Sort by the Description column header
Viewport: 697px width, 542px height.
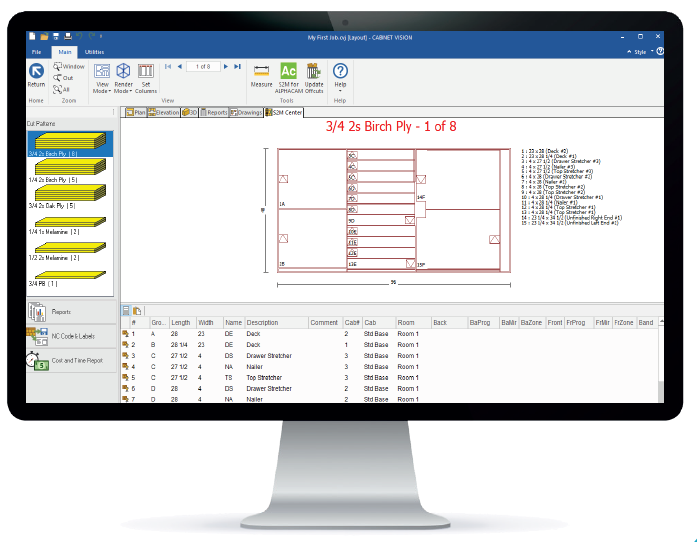click(x=276, y=322)
